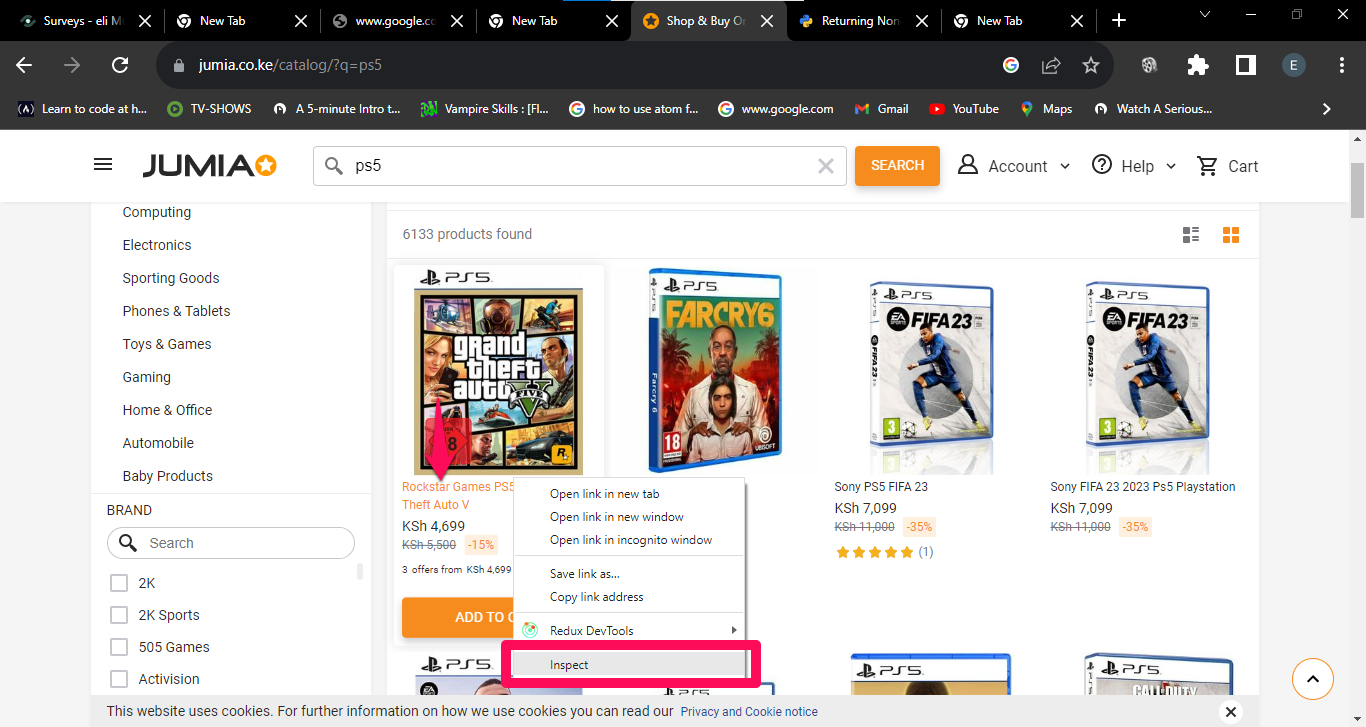This screenshot has height=727, width=1366.
Task: Dismiss the cookie notice
Action: (1231, 712)
